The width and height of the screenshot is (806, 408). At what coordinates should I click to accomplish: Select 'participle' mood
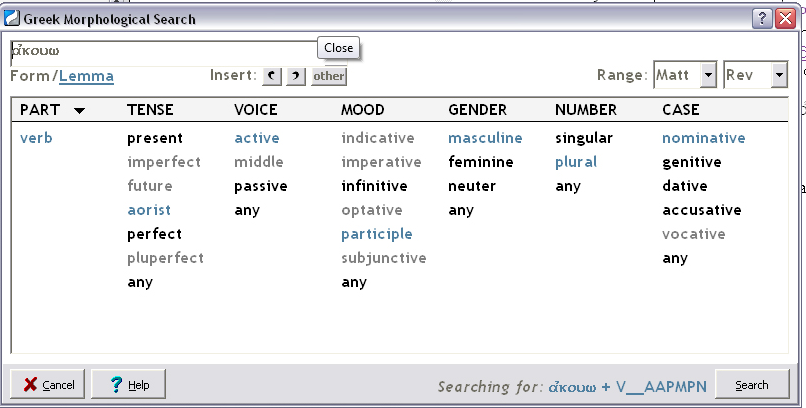(377, 234)
